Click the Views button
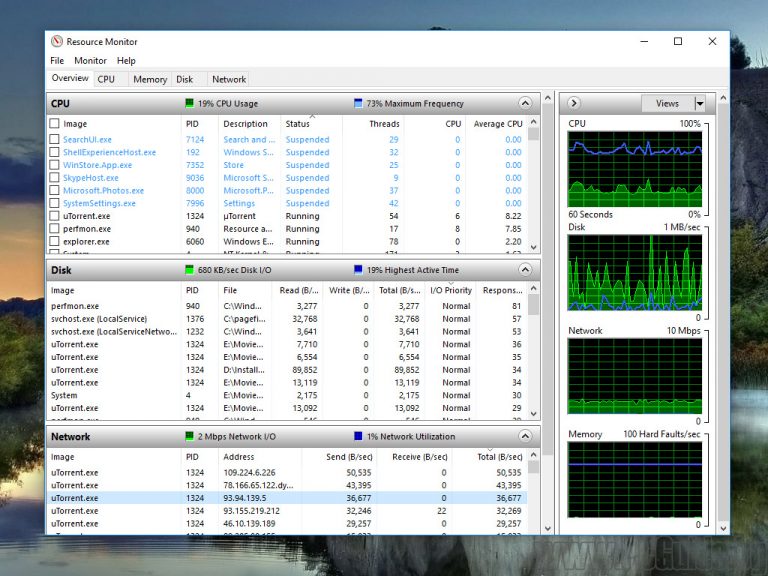 (668, 103)
